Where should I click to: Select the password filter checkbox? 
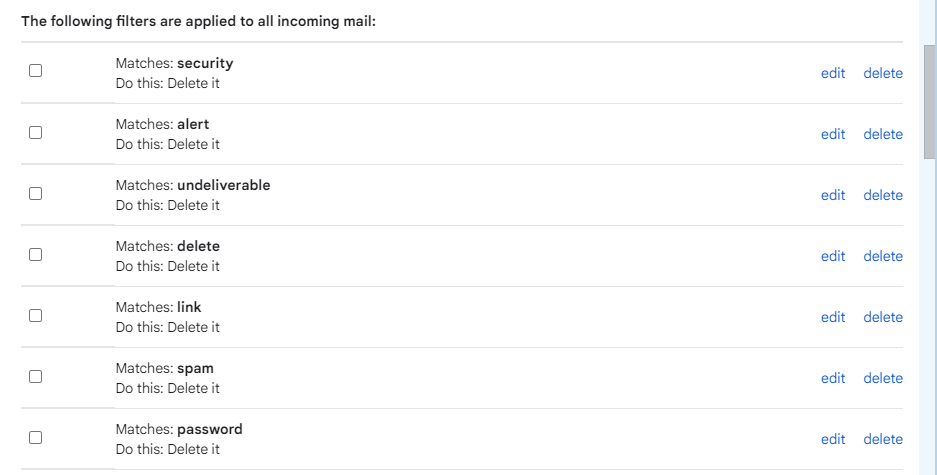coord(36,437)
